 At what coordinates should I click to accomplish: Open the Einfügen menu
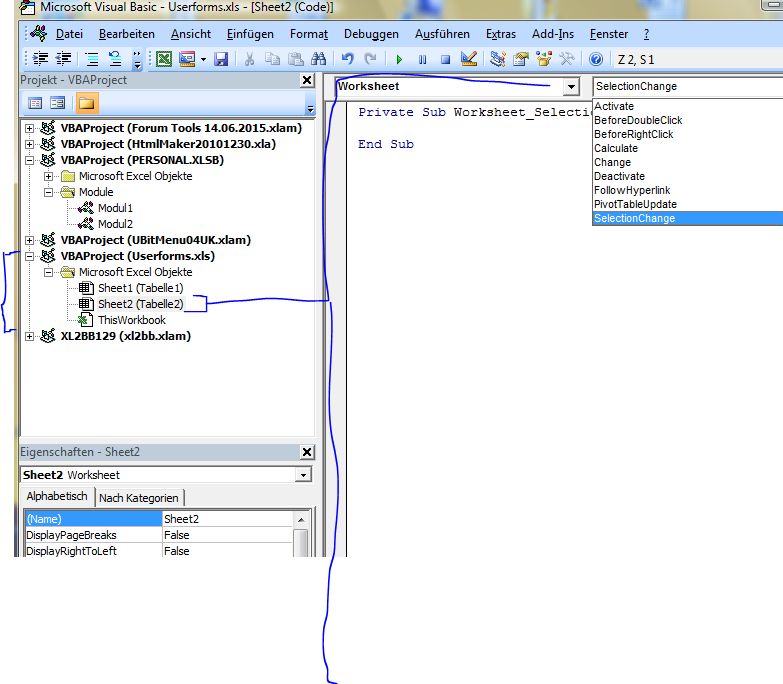point(250,34)
